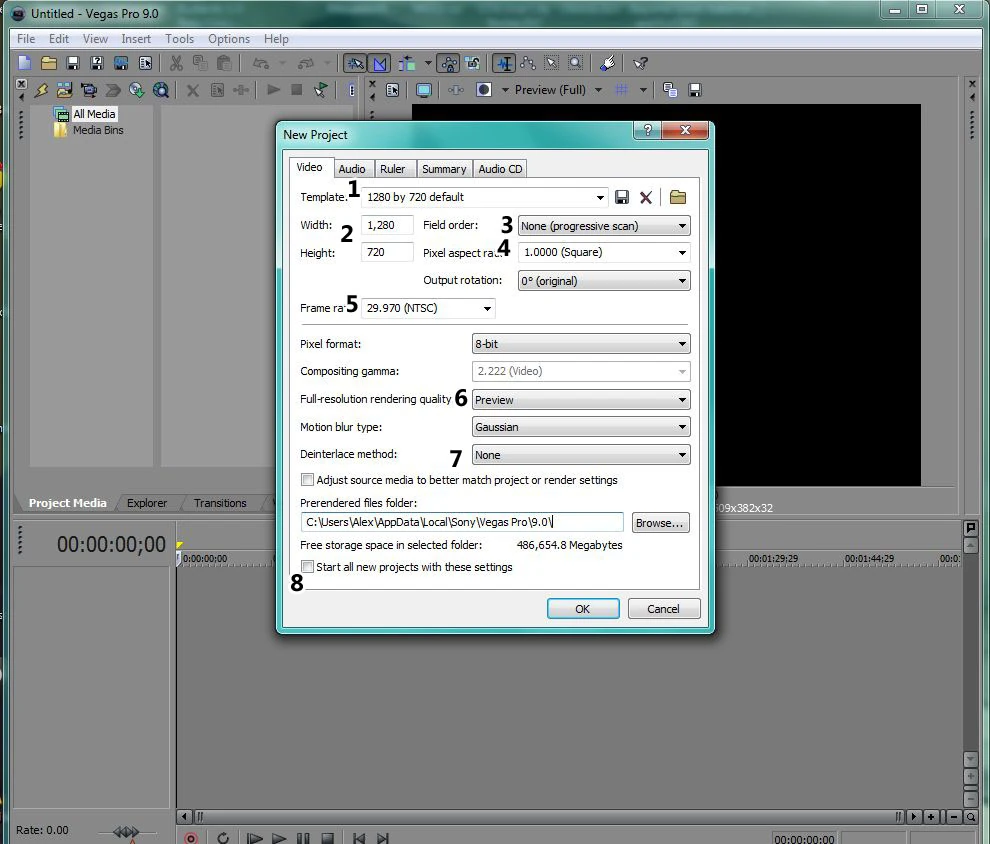The width and height of the screenshot is (990, 844).
Task: Click the What's This help icon in toolbar
Action: click(640, 63)
